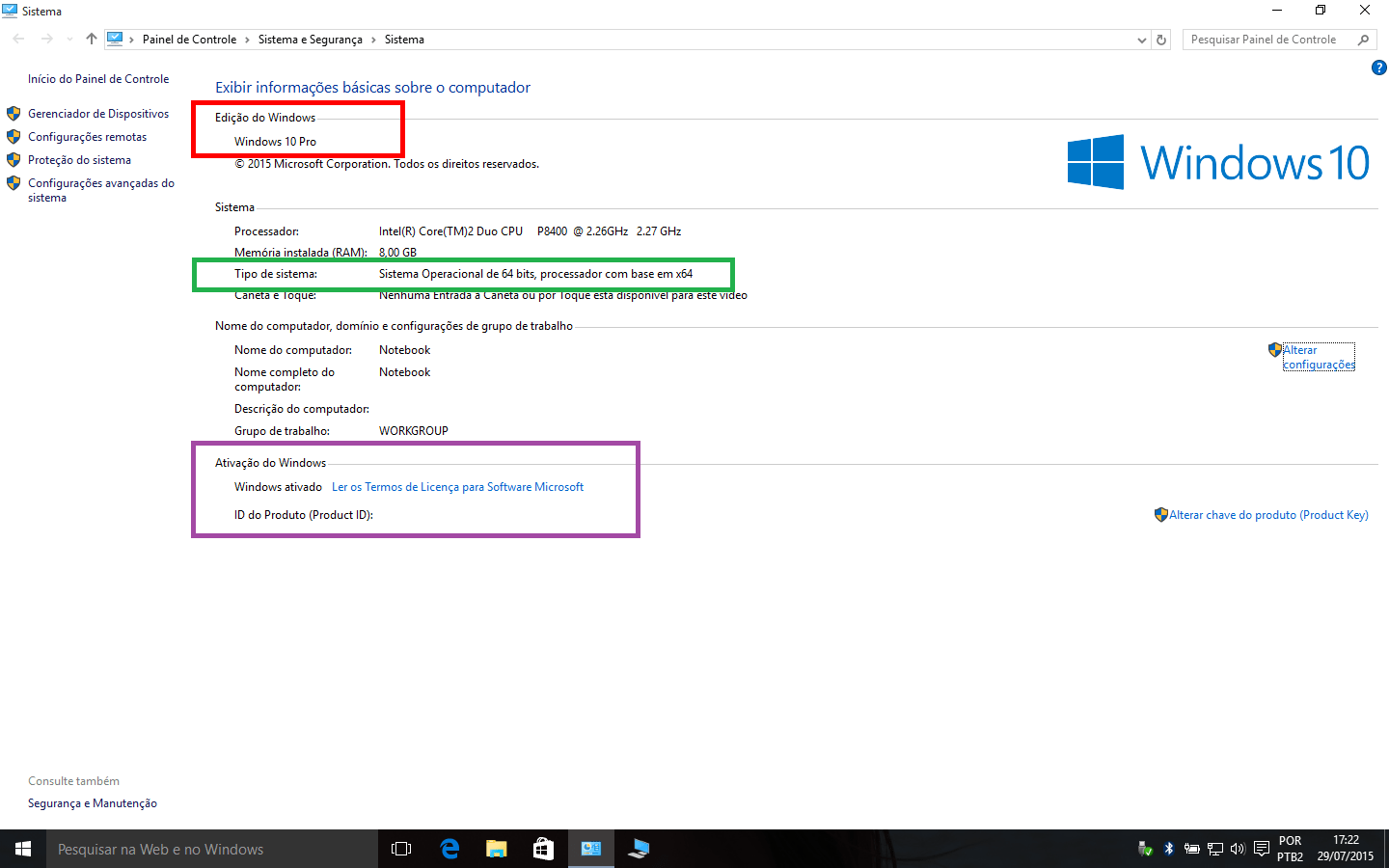Open Gerenciador de Dispositivos in the sidebar
The width and height of the screenshot is (1389, 868).
point(98,114)
